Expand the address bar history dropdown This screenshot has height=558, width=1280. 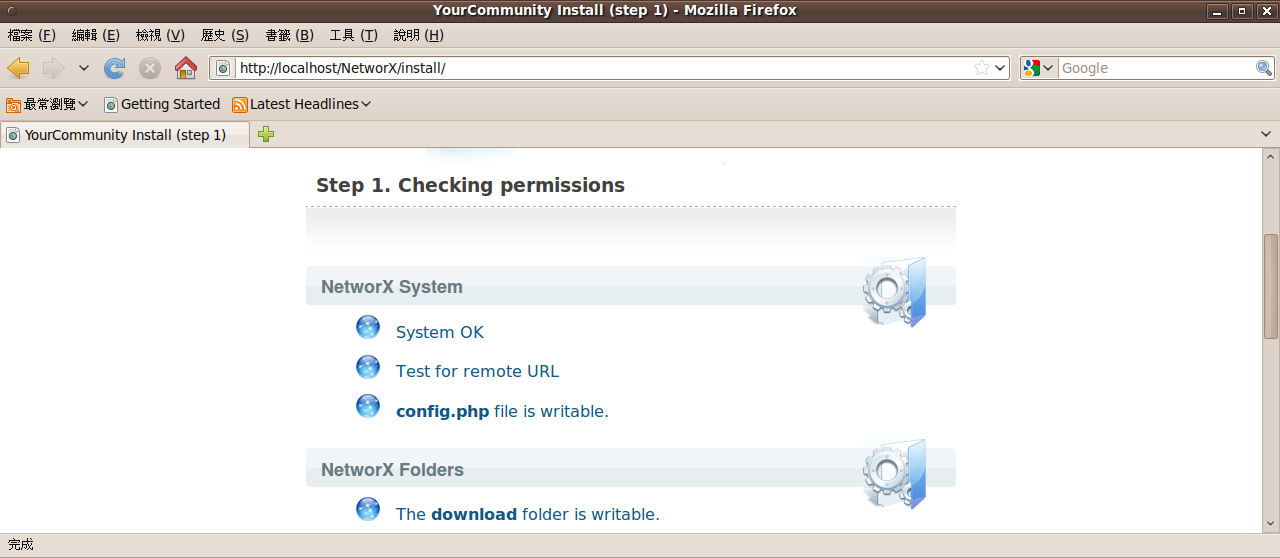coord(1000,68)
